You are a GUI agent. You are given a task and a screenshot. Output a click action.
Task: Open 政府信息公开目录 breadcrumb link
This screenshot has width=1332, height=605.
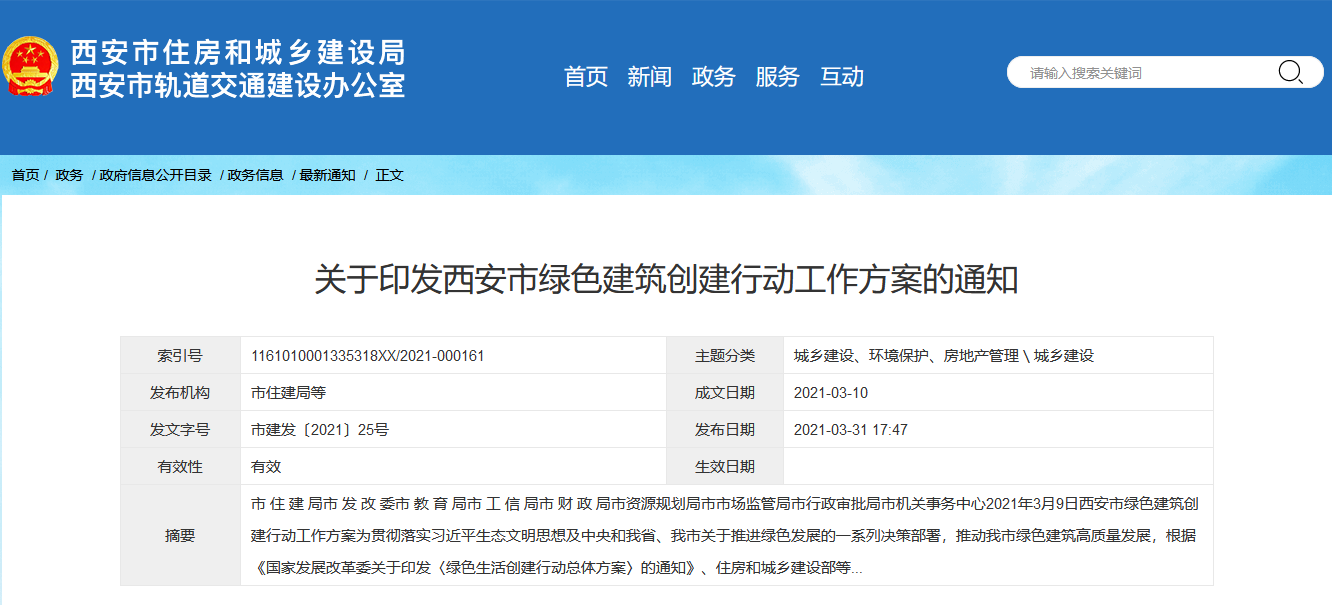click(x=155, y=175)
